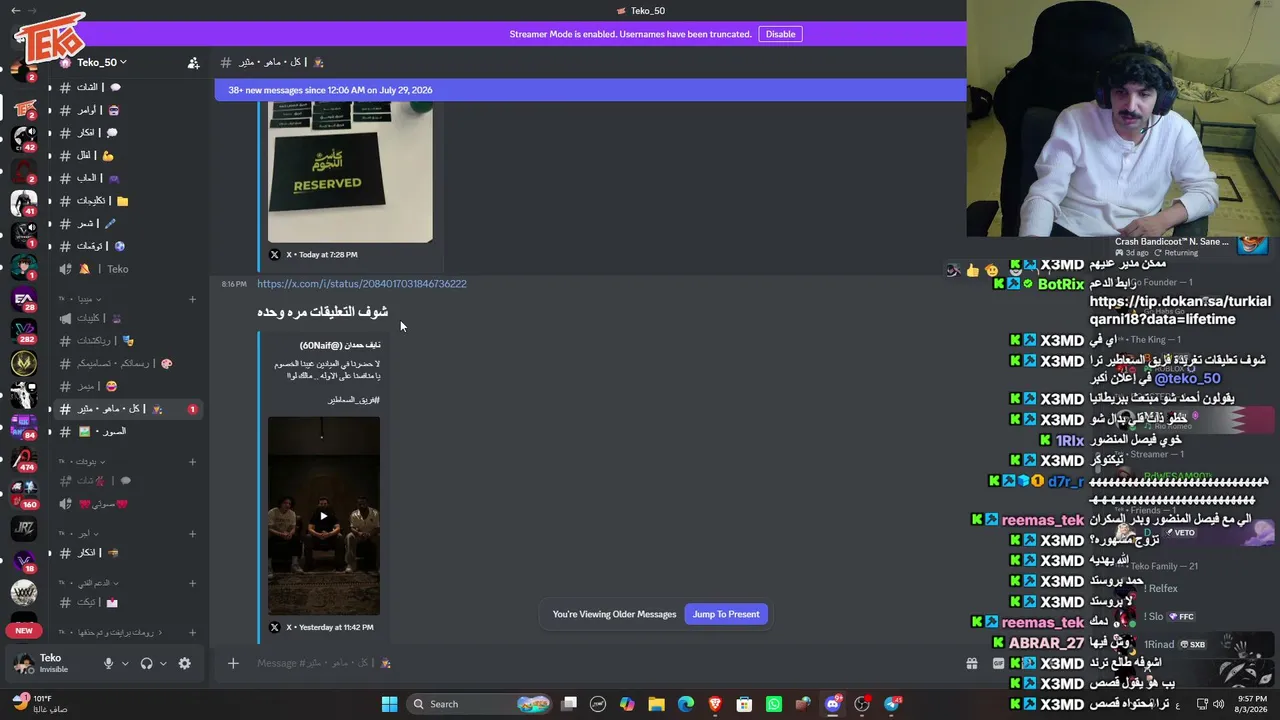Open File Explorer from the taskbar
Screen dimensions: 1280x720
656,704
